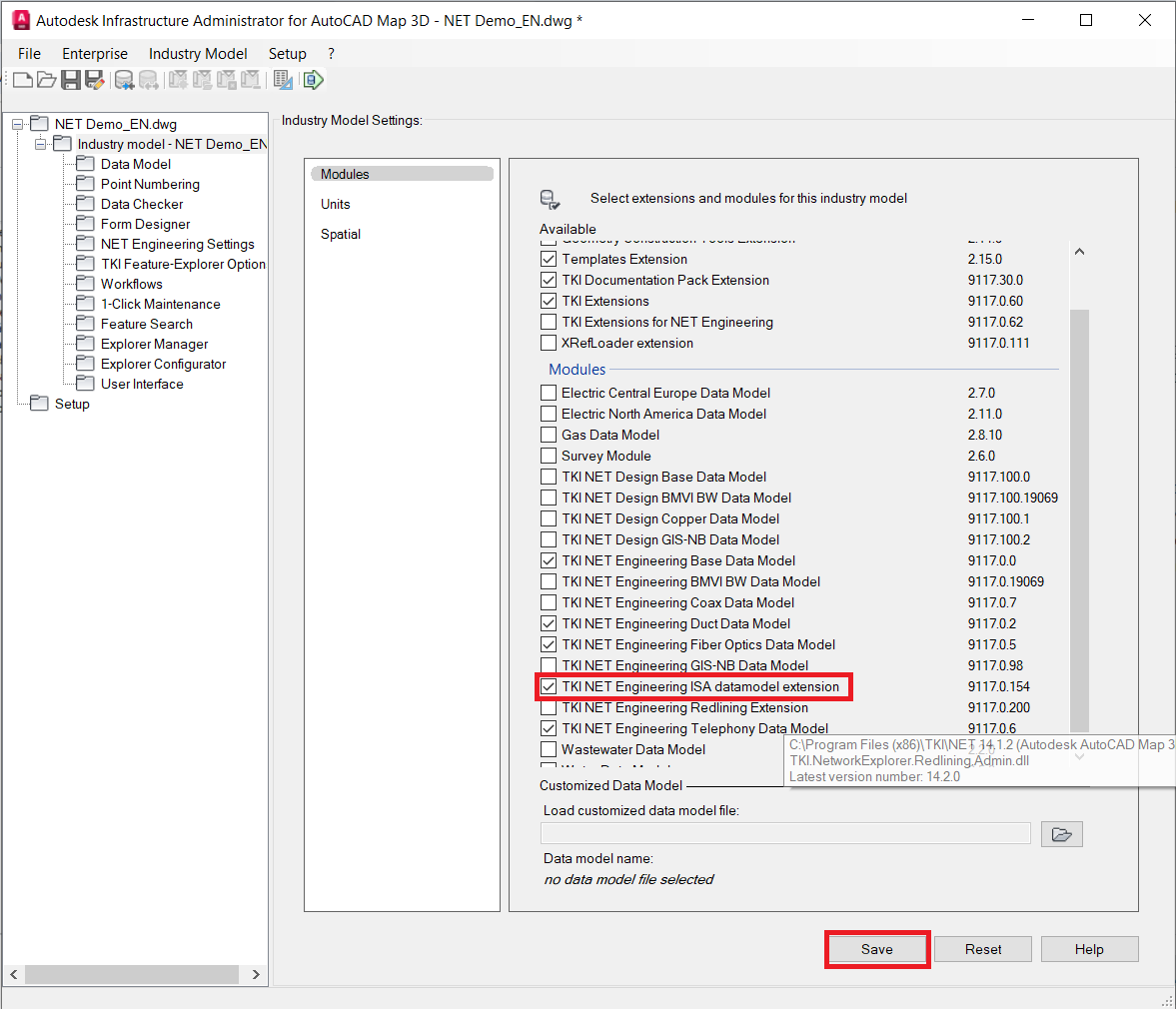Open the question mark help menu
Image resolution: width=1176 pixels, height=1009 pixels.
pyautogui.click(x=331, y=54)
